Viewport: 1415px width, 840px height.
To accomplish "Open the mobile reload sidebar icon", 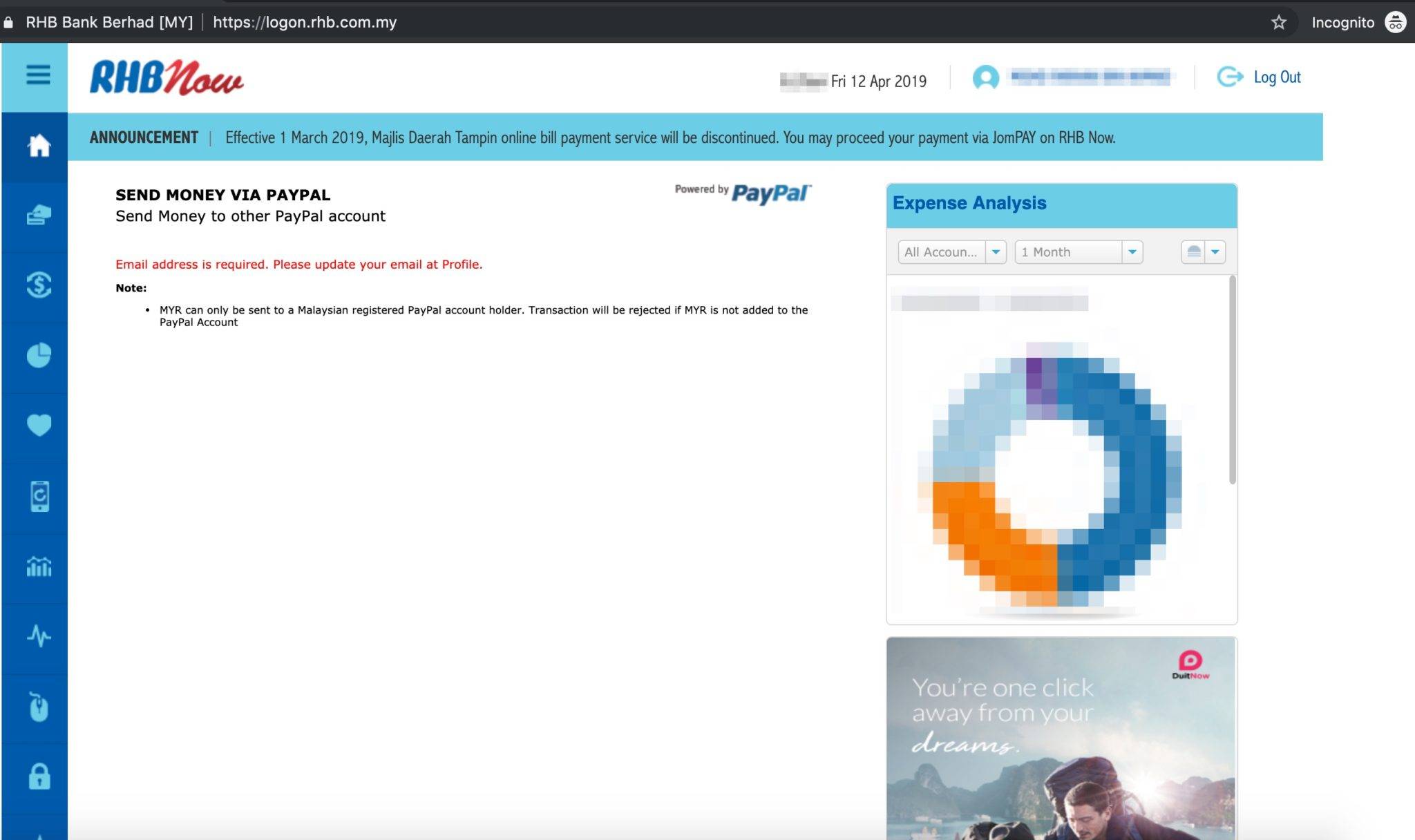I will point(39,496).
